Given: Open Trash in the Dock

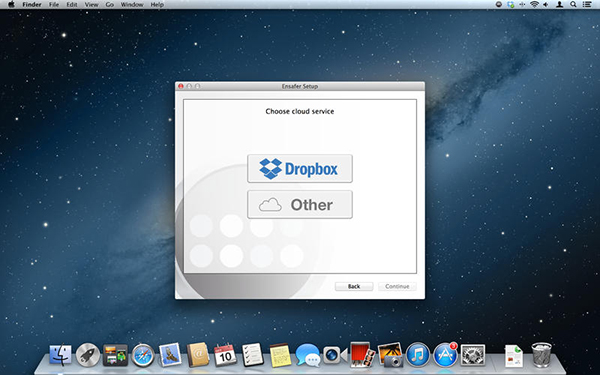Looking at the screenshot, I should (541, 355).
